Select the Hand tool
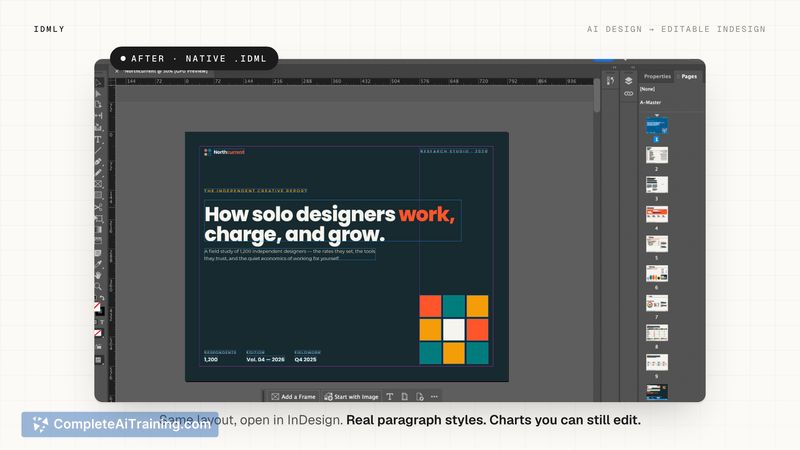800x450 pixels. pyautogui.click(x=98, y=275)
